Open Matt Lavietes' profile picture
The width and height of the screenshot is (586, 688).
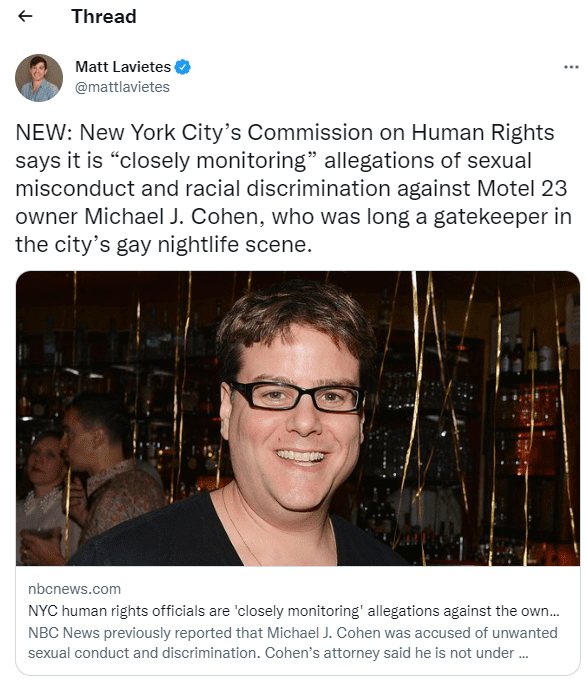click(x=39, y=78)
